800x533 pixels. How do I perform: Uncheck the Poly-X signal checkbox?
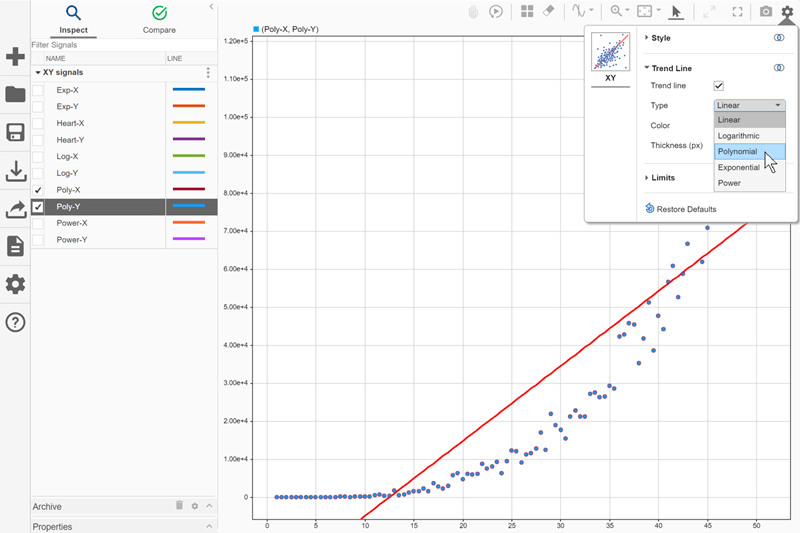[38, 190]
